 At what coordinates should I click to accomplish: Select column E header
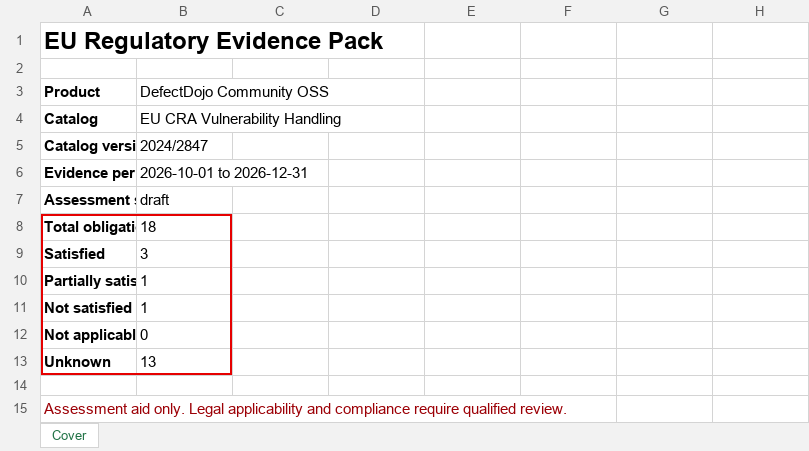pos(472,11)
